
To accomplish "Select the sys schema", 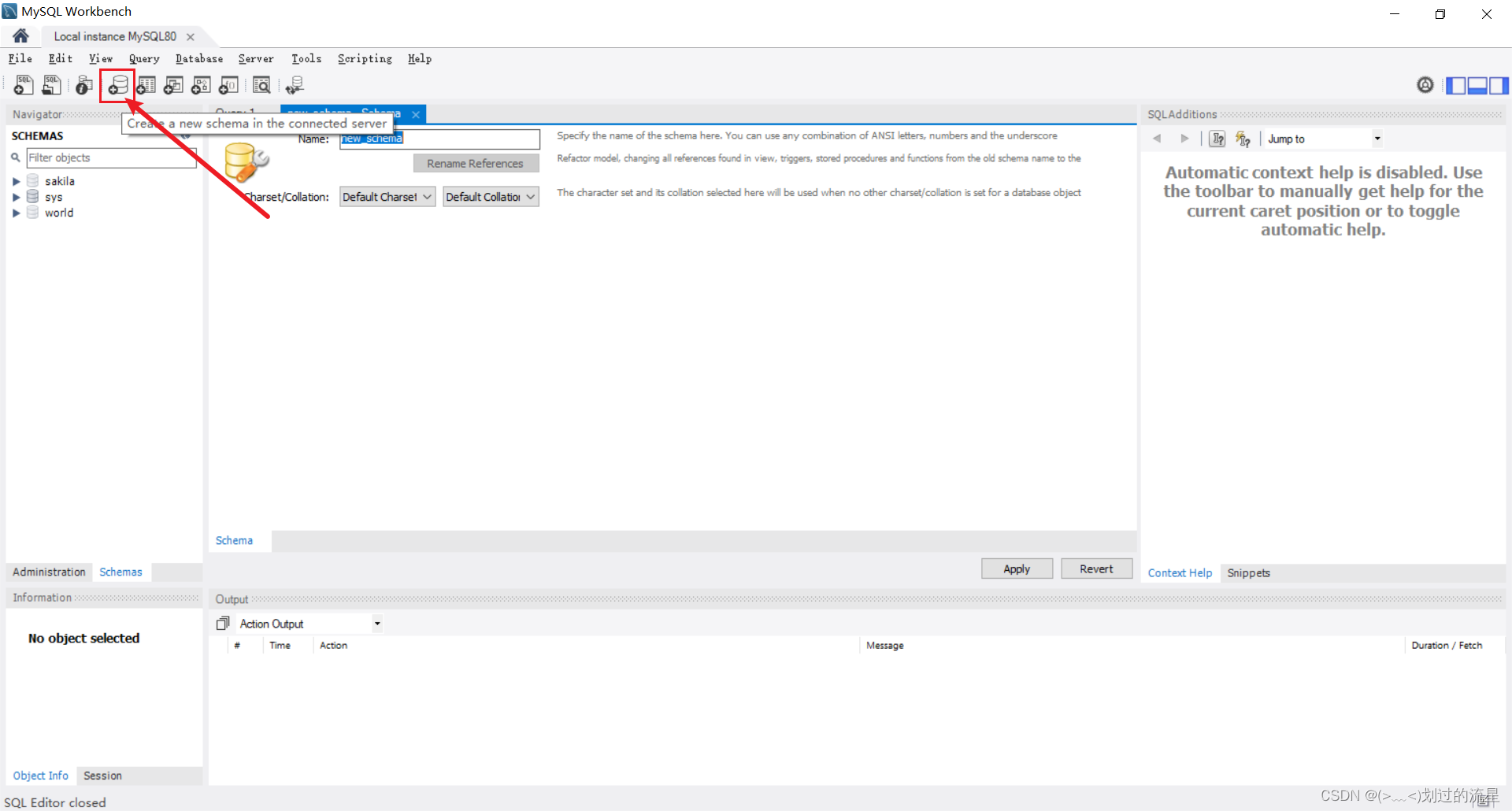I will point(54,197).
